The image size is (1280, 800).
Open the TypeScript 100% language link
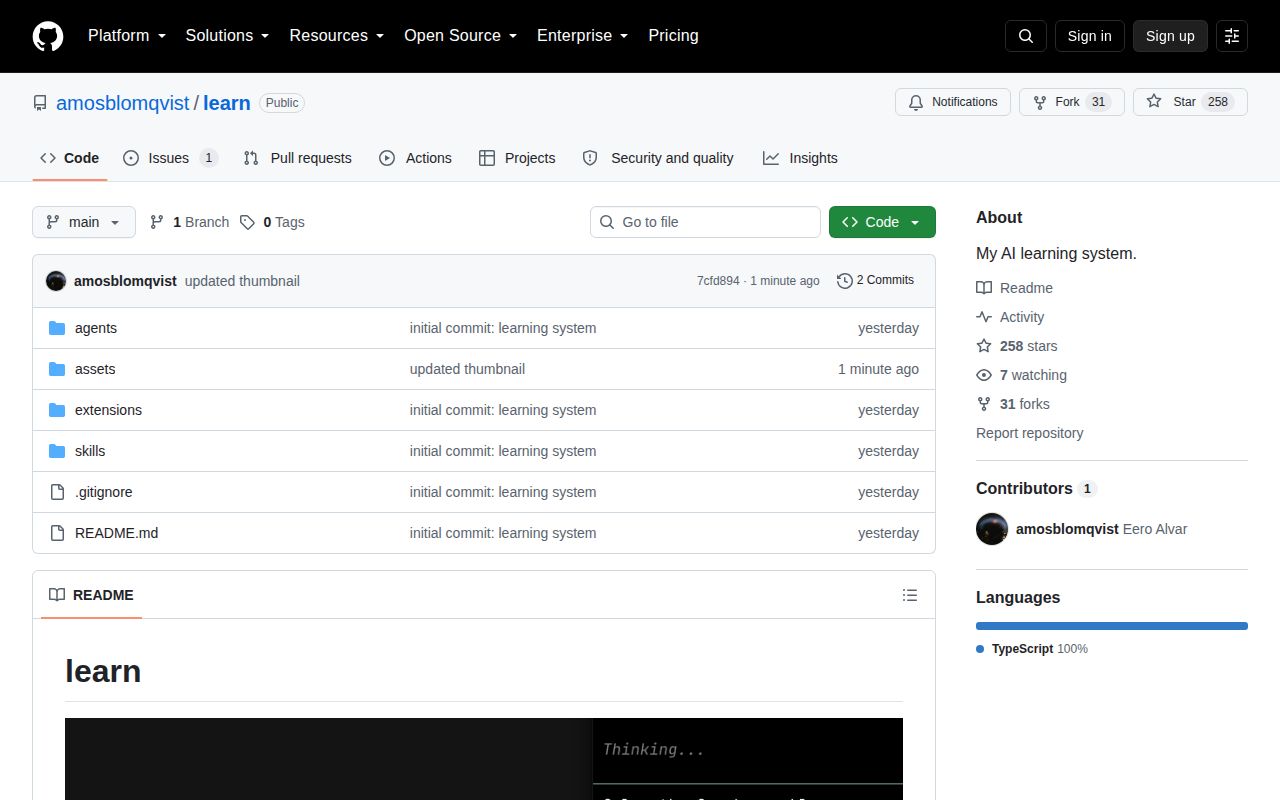1032,649
